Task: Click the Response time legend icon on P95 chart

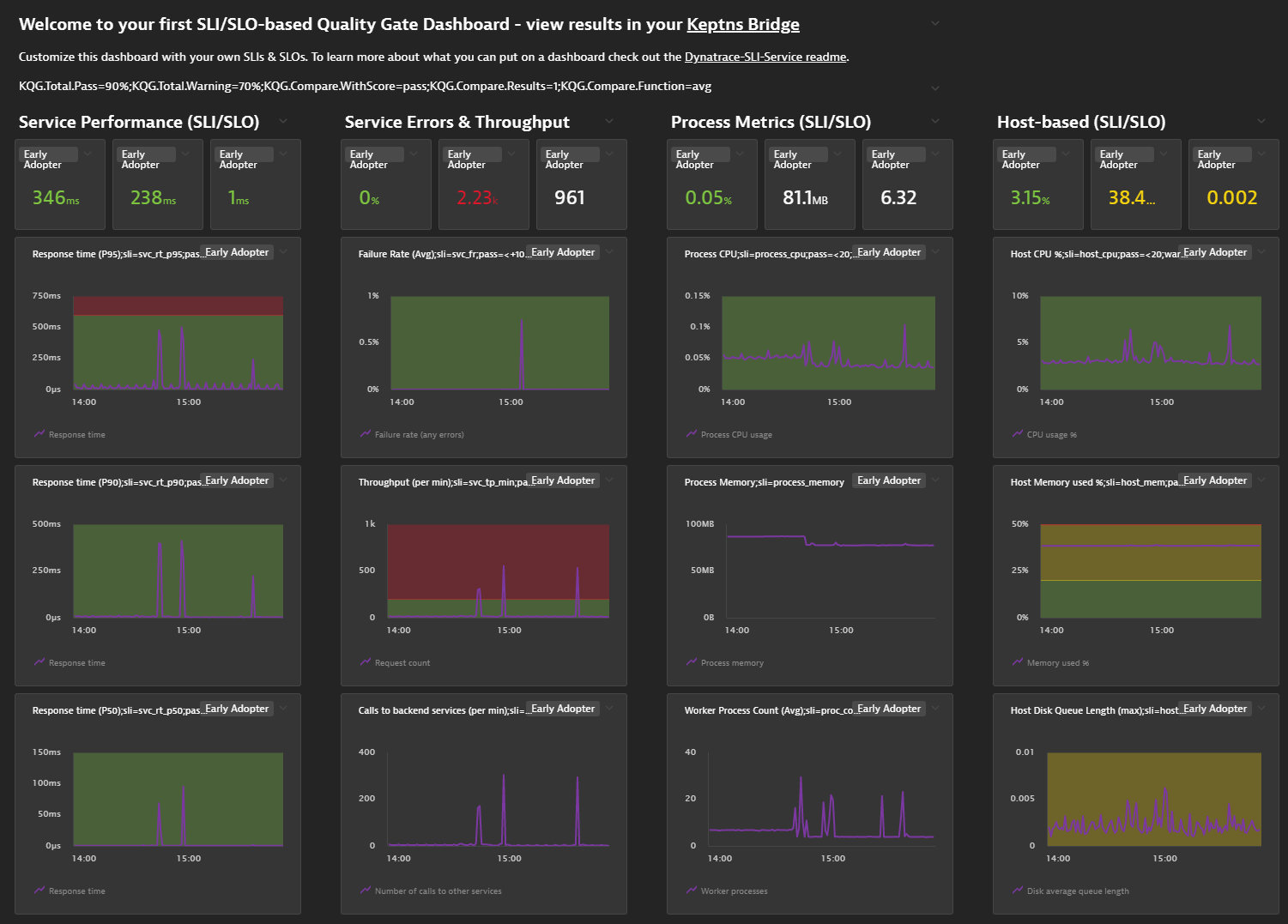Action: coord(38,434)
